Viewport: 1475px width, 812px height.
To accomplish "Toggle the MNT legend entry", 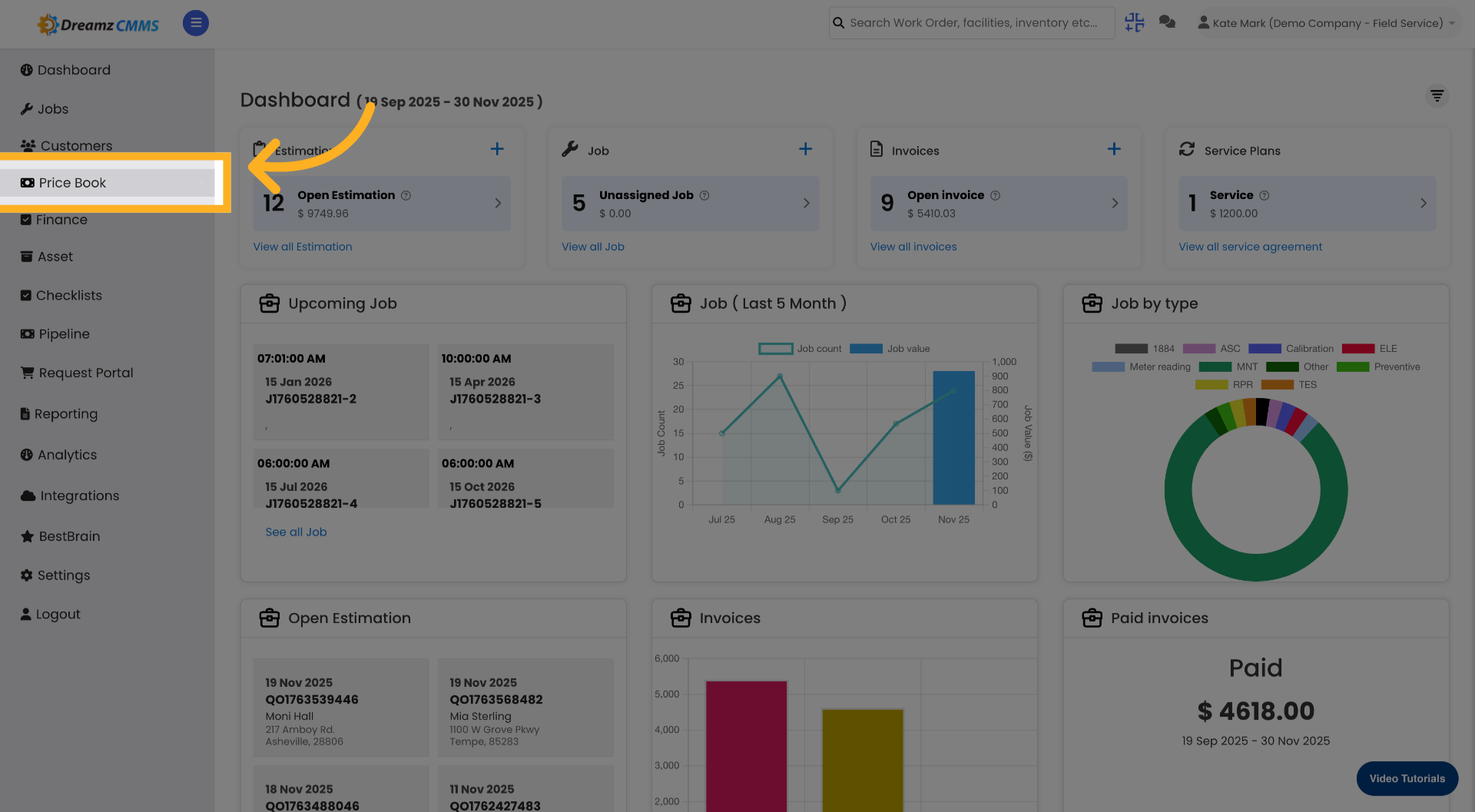I will (x=1228, y=367).
